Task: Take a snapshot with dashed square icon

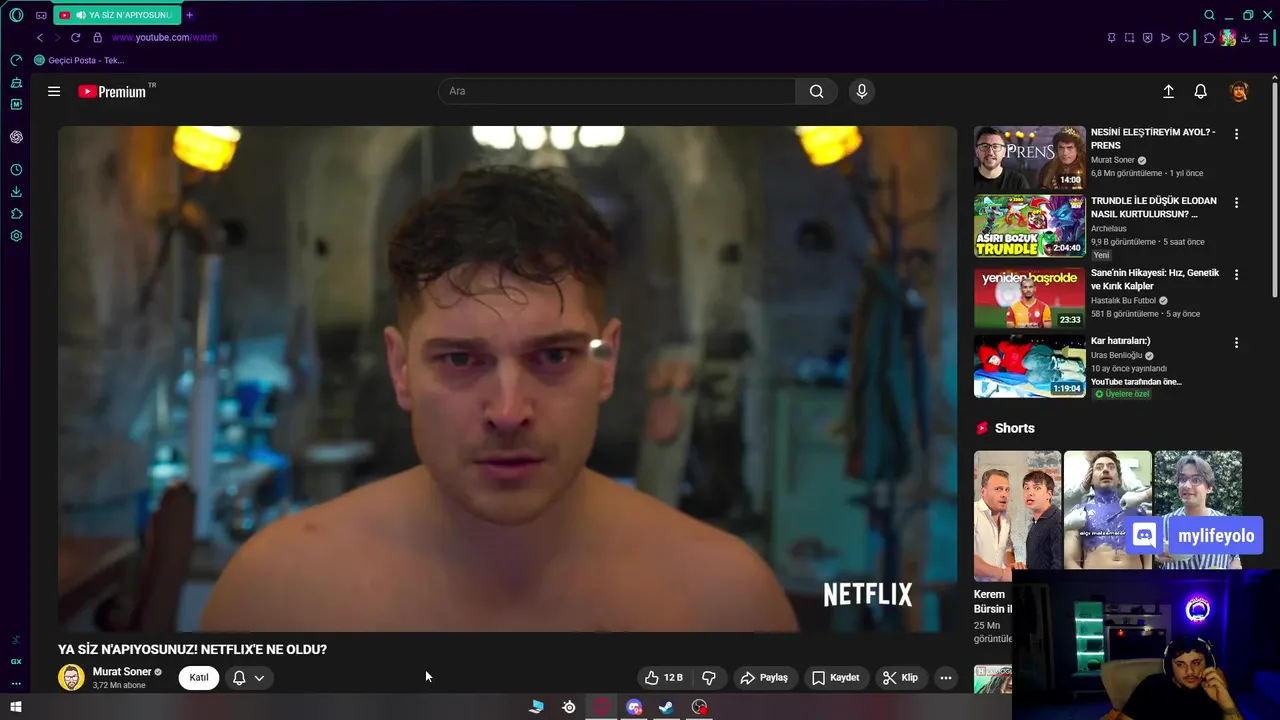Action: [x=1129, y=38]
